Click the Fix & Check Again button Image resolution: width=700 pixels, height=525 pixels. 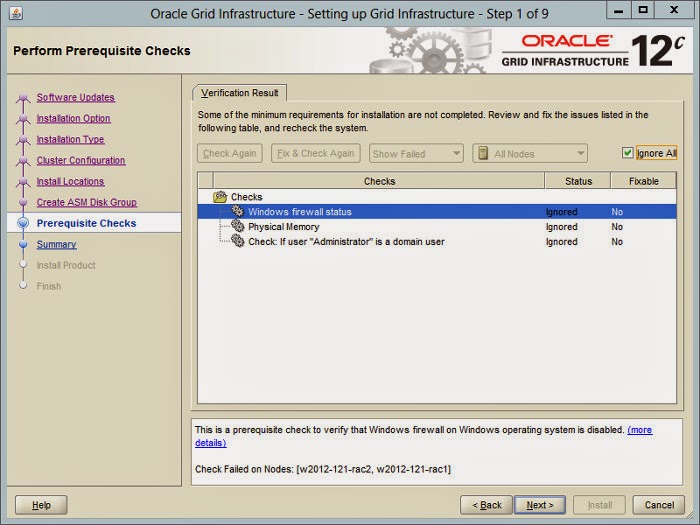[x=316, y=154]
